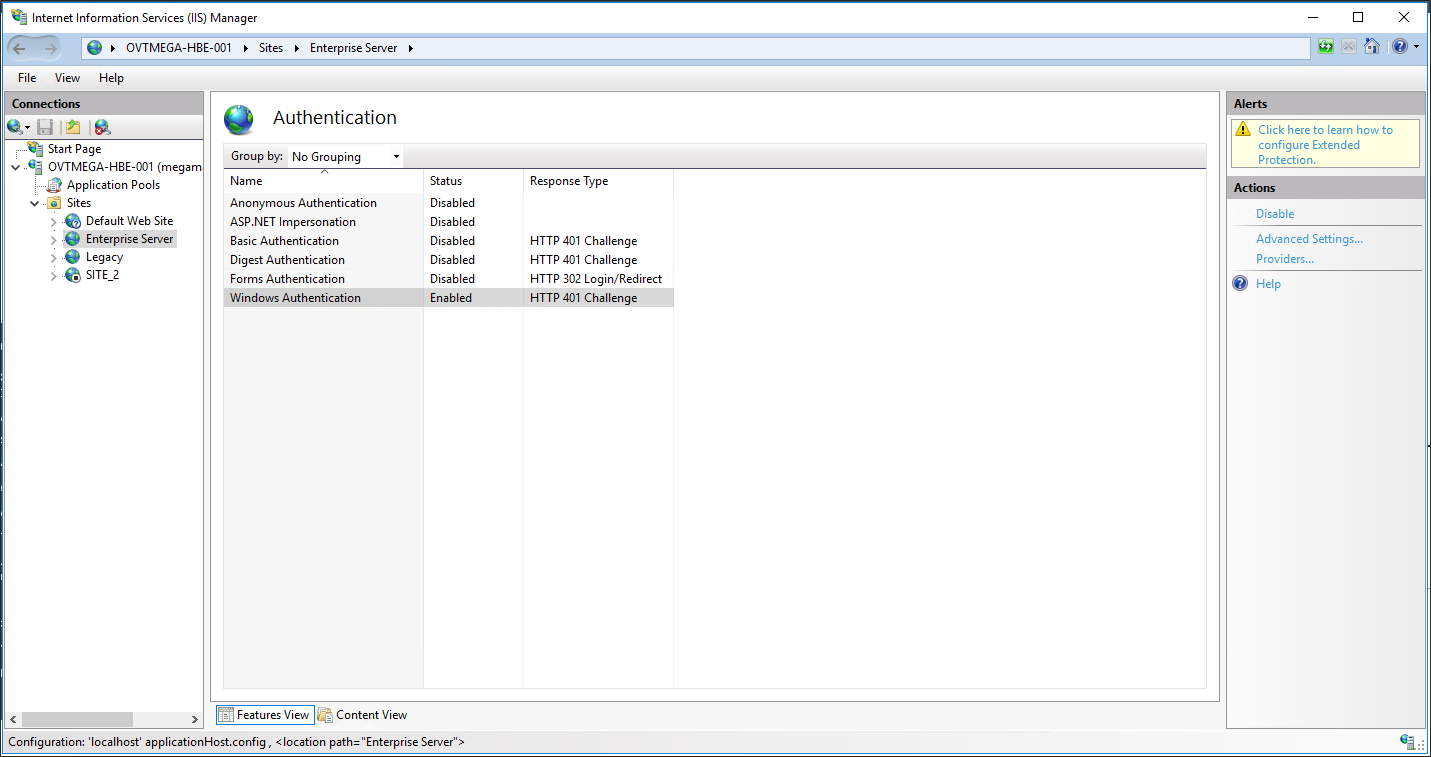Open the File menu

[x=27, y=78]
